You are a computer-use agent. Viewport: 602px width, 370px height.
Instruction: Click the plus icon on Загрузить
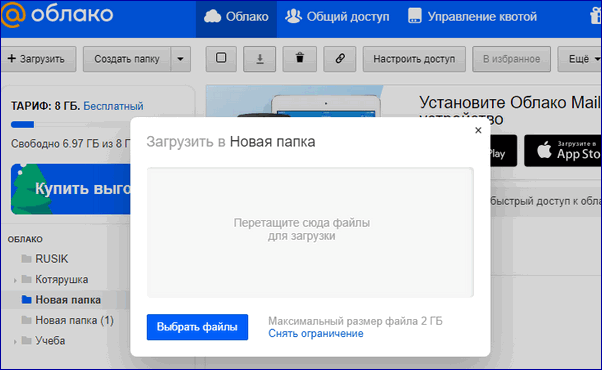[x=12, y=58]
